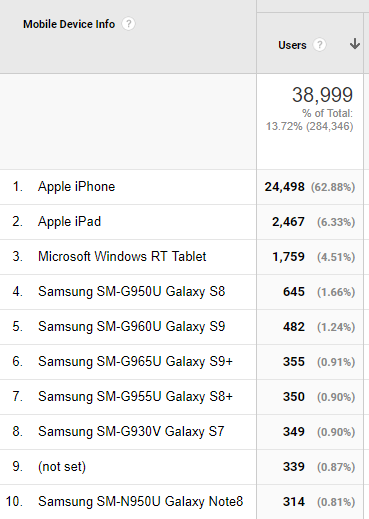This screenshot has height=519, width=369.
Task: Click the 38,999 total users summary
Action: (322, 95)
